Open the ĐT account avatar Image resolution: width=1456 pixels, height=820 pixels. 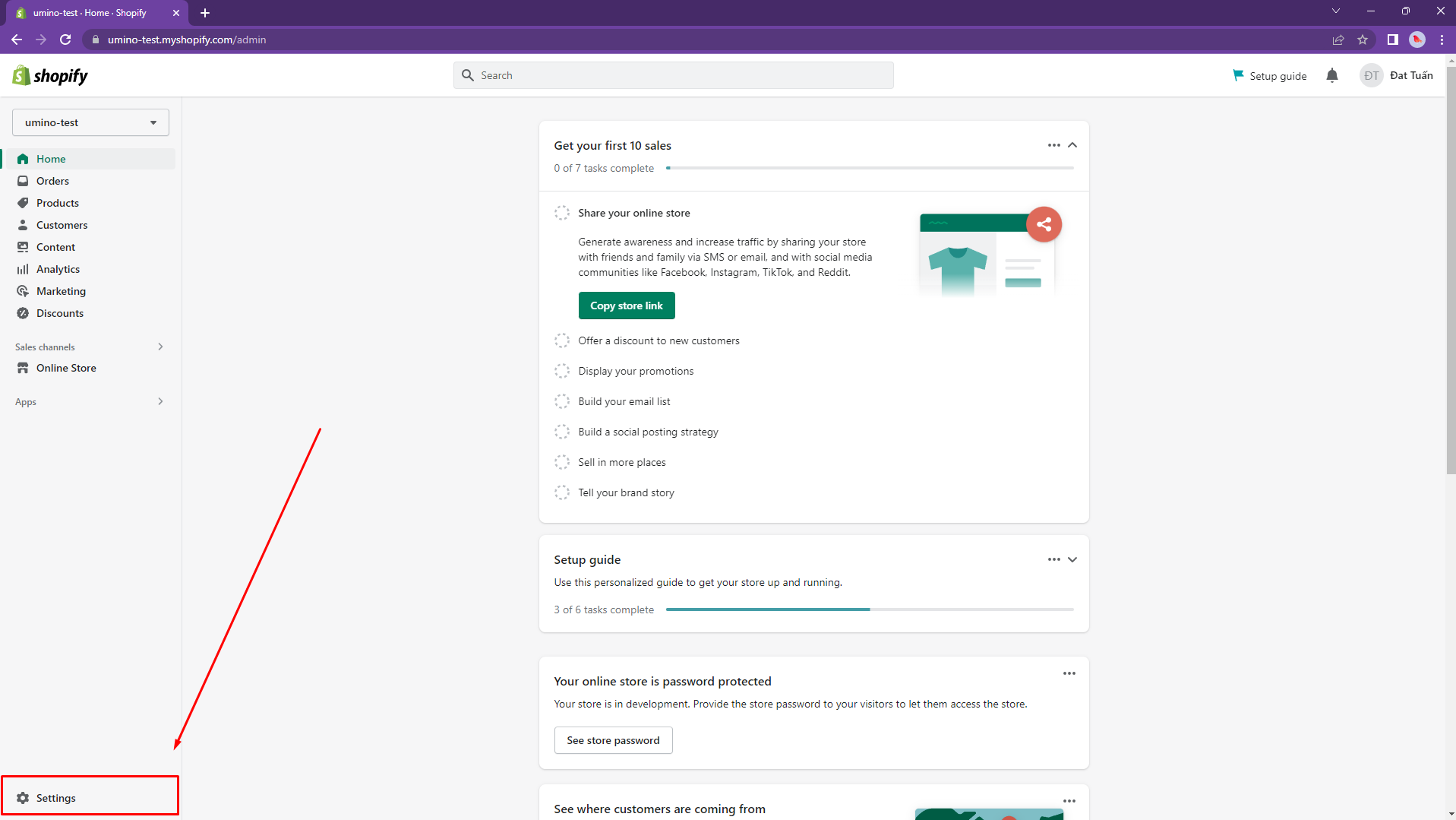1371,75
